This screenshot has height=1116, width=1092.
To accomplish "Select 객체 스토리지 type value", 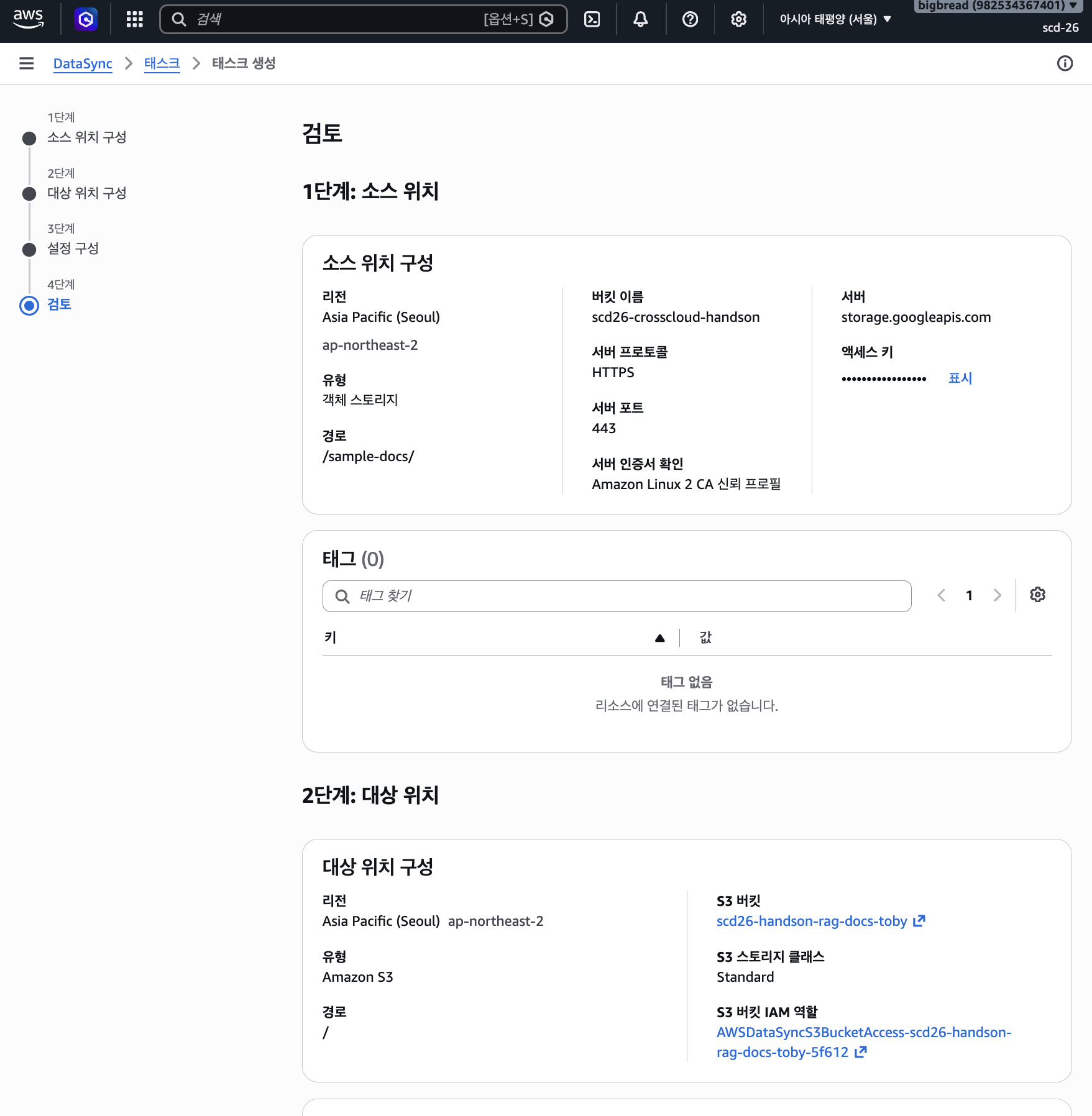I will (x=360, y=400).
